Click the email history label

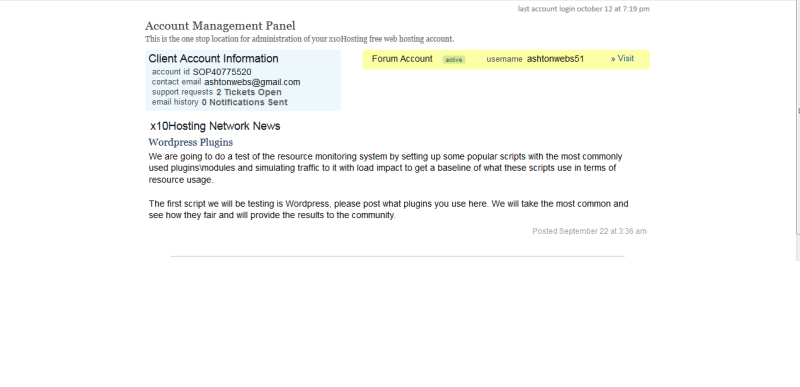point(175,102)
